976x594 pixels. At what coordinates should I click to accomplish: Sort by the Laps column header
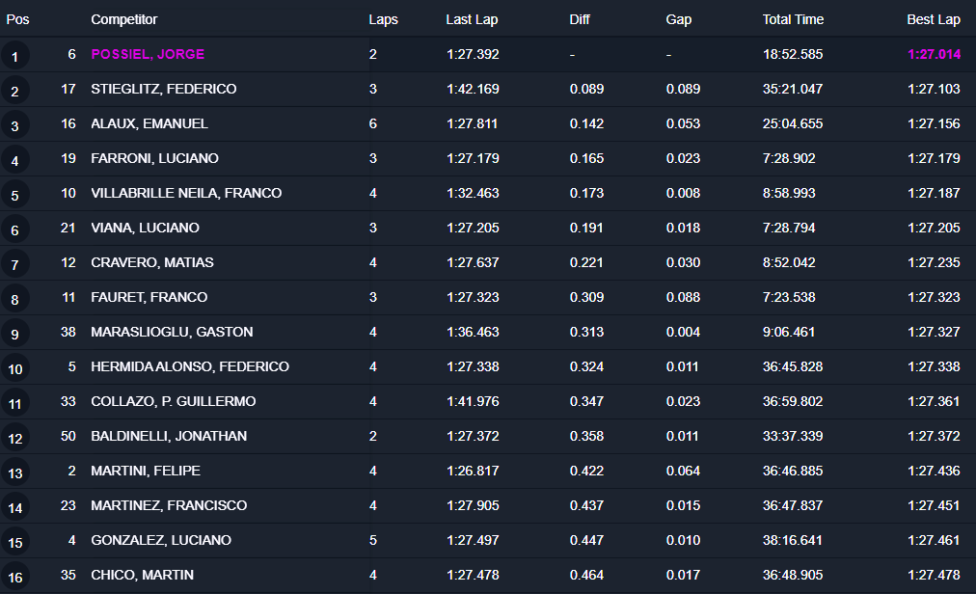point(383,20)
